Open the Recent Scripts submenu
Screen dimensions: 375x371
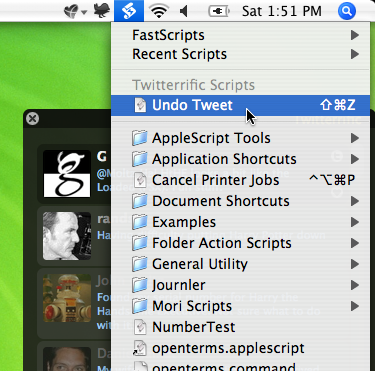click(240, 54)
